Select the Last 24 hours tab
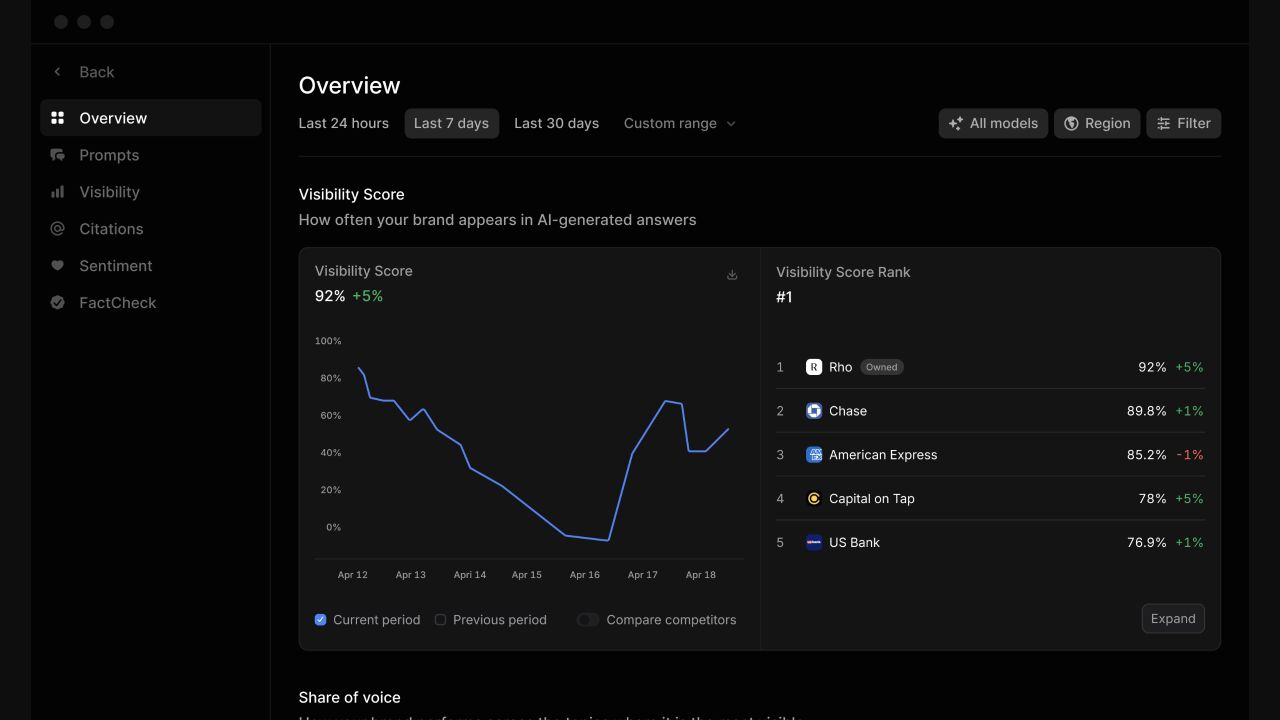1280x720 pixels. [x=344, y=124]
